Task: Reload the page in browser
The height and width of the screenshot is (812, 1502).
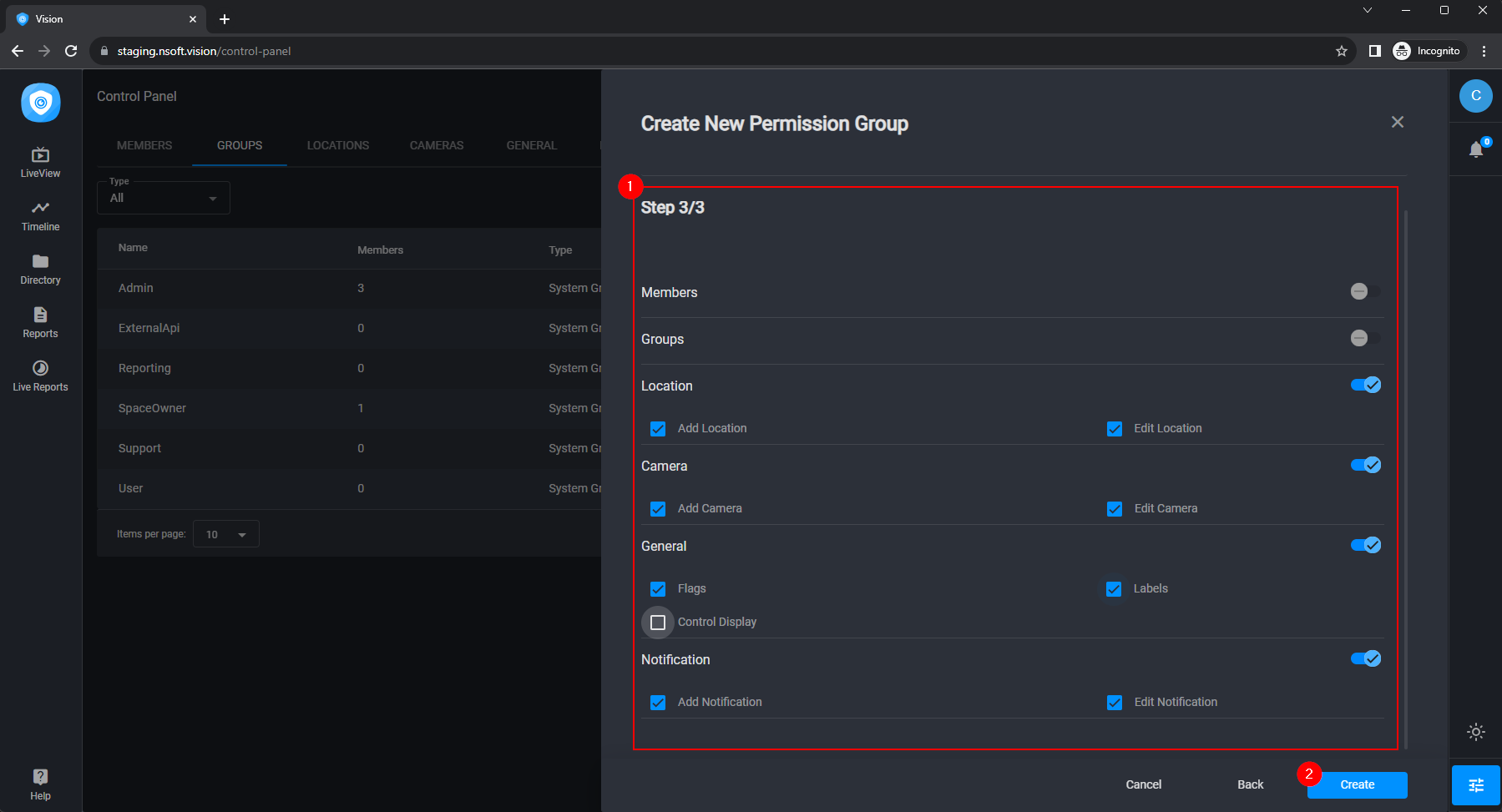Action: coord(71,51)
